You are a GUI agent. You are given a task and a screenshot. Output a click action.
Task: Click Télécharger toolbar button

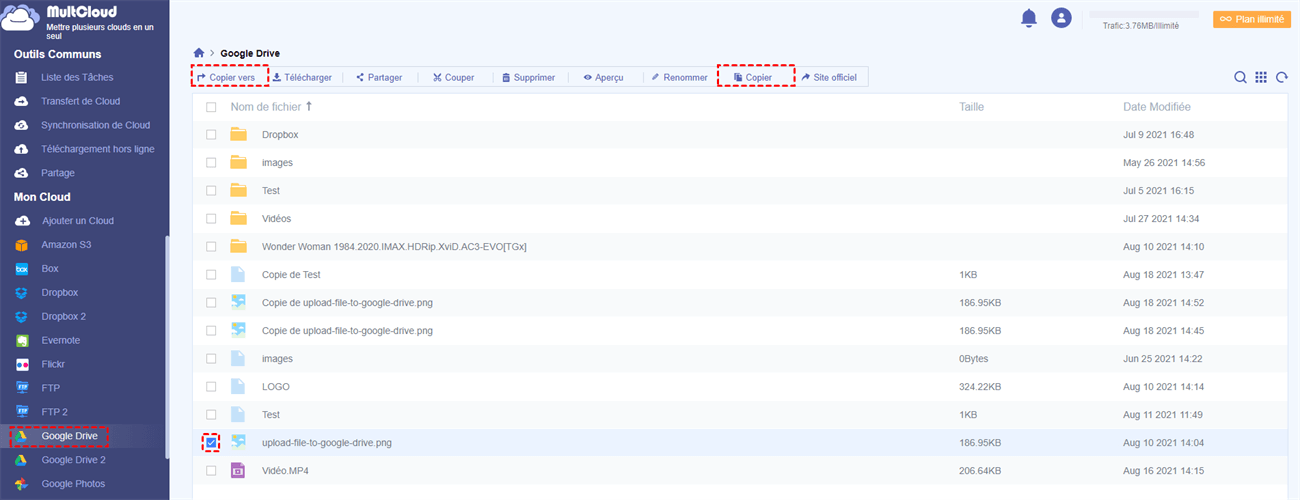tap(302, 77)
